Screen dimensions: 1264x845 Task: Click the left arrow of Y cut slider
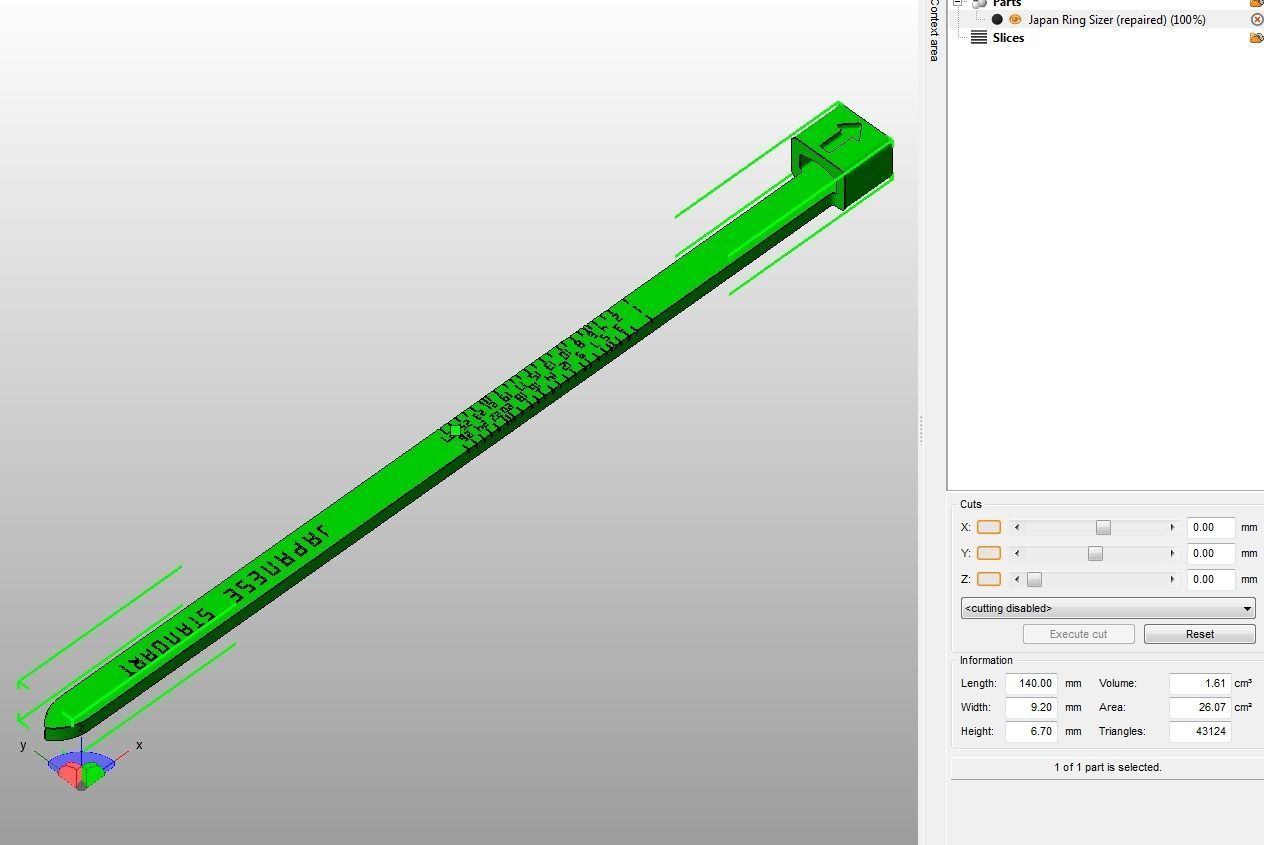pyautogui.click(x=1017, y=553)
